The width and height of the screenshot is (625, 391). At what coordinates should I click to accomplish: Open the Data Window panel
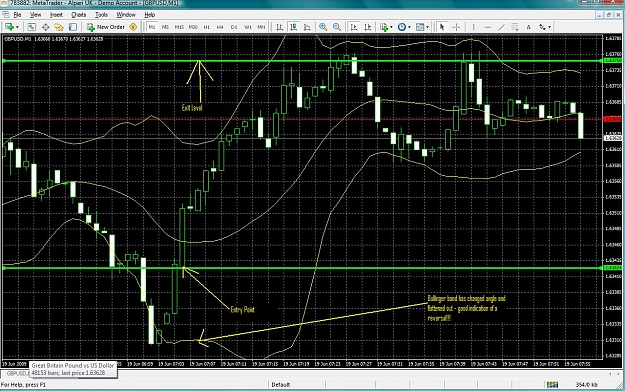45,27
